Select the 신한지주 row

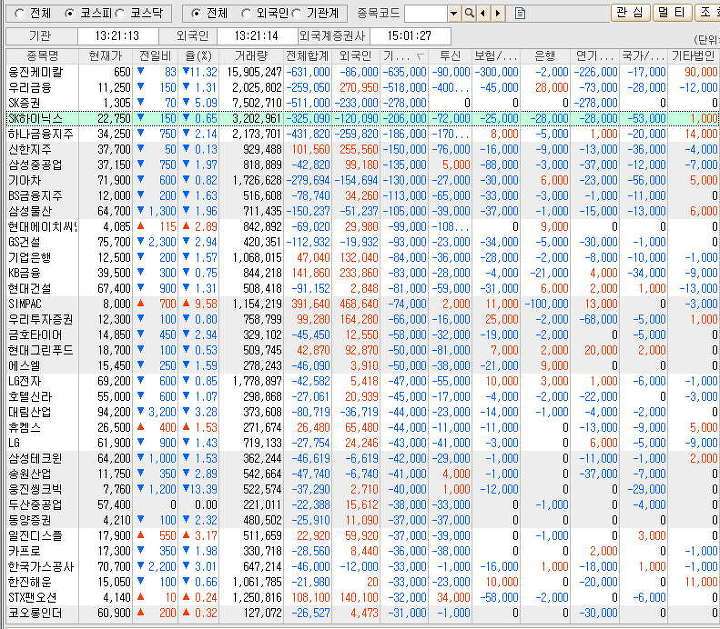point(363,149)
